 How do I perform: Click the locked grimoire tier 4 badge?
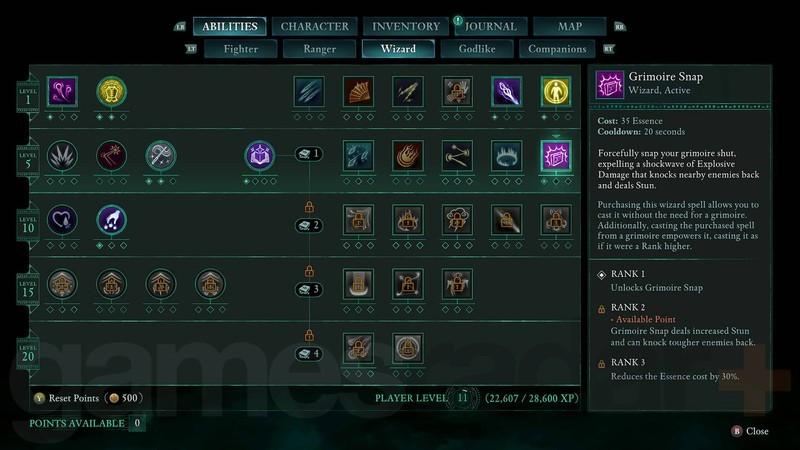point(309,354)
